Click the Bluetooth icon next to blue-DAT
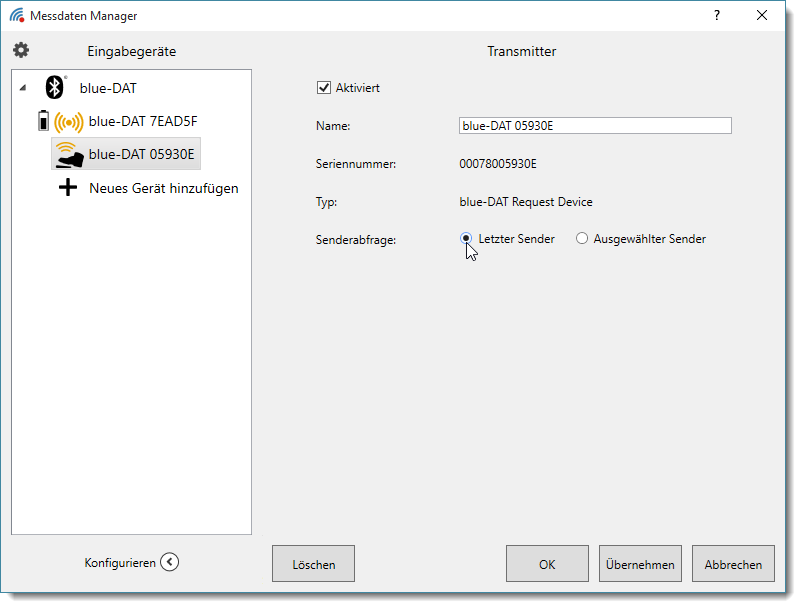The width and height of the screenshot is (801, 608). click(55, 88)
